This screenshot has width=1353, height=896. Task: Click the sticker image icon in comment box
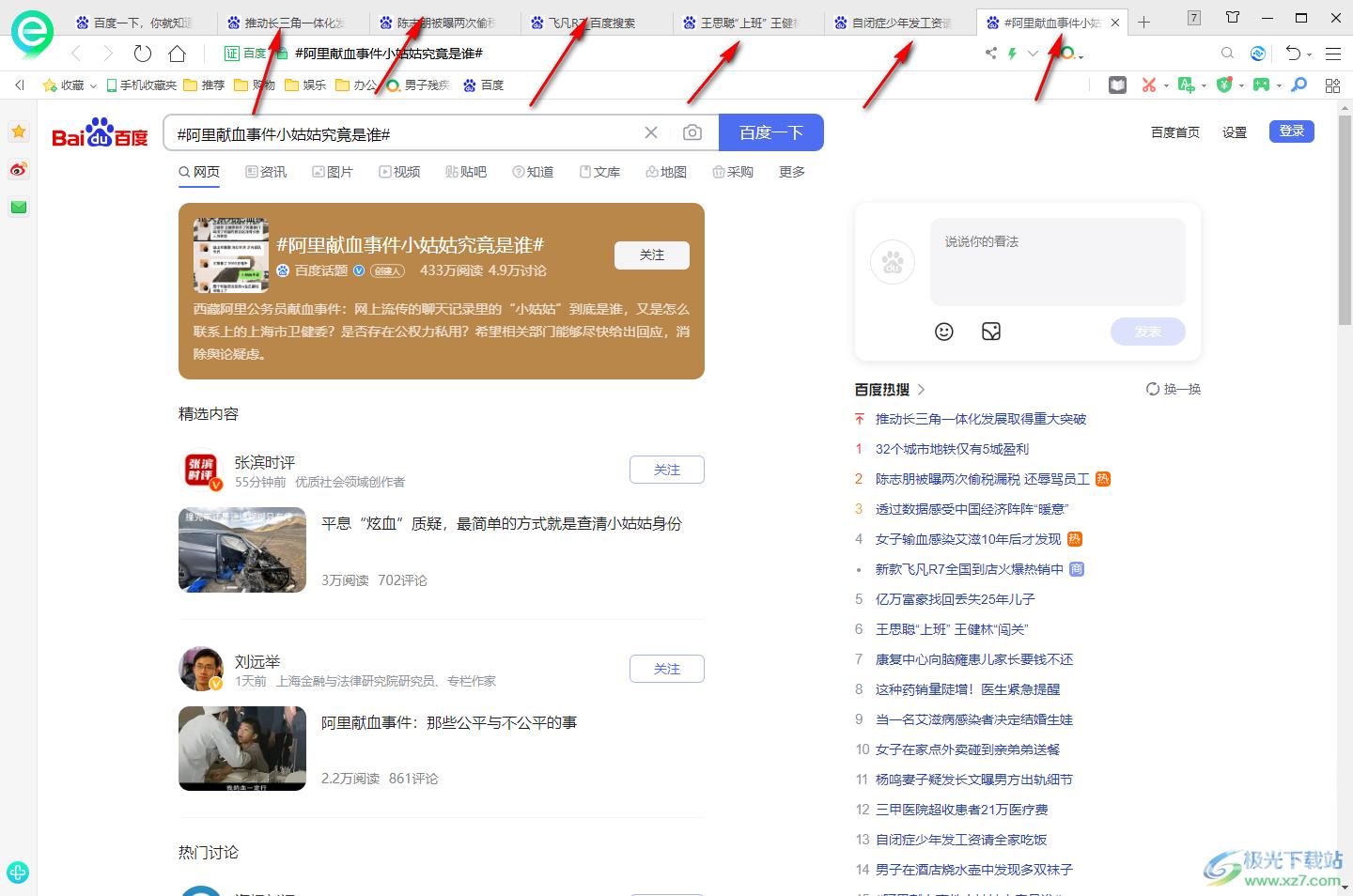point(991,332)
